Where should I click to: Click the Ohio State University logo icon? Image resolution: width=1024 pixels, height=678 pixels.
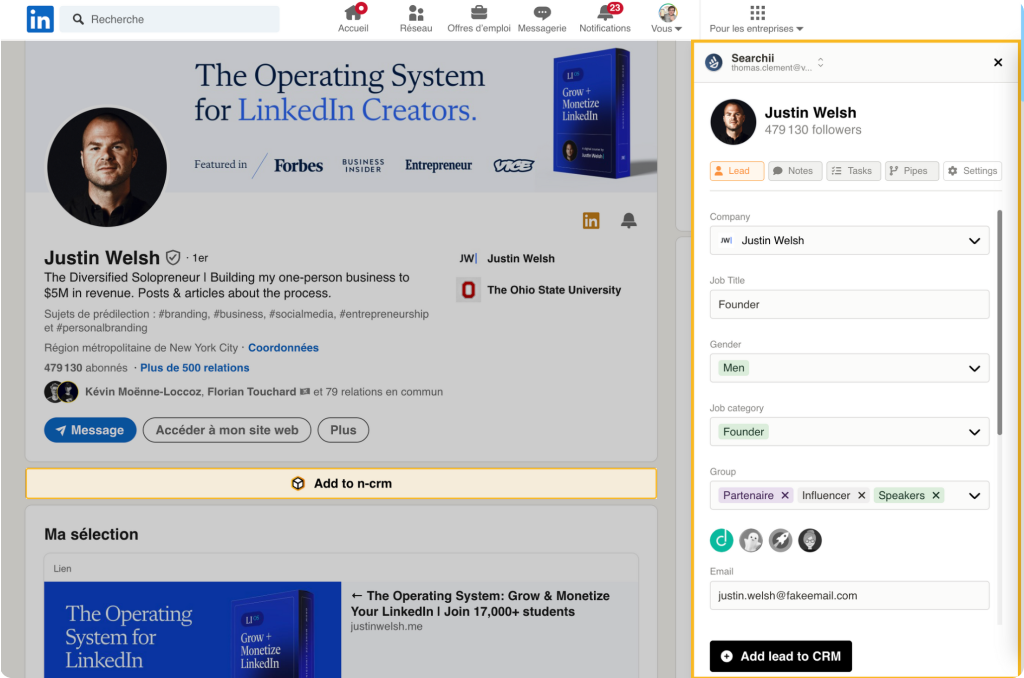pos(468,289)
